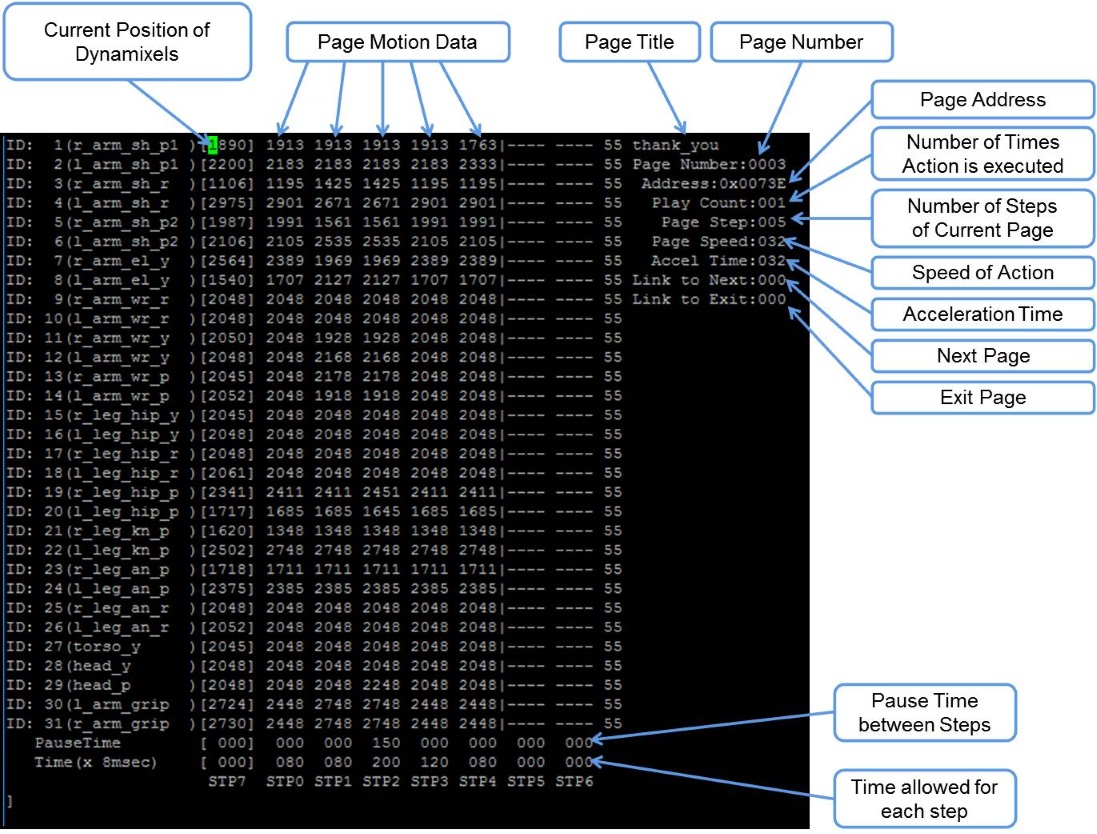Viewport: 1097px width, 834px height.
Task: Click the green cursor on ID 1 position
Action: tap(213, 145)
